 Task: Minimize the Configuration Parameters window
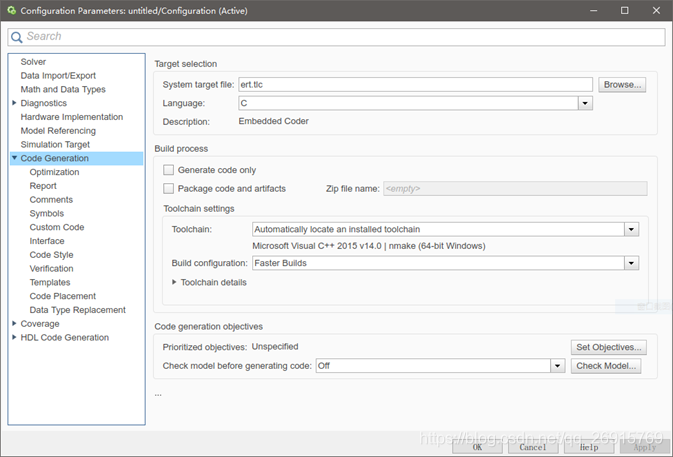click(x=593, y=10)
